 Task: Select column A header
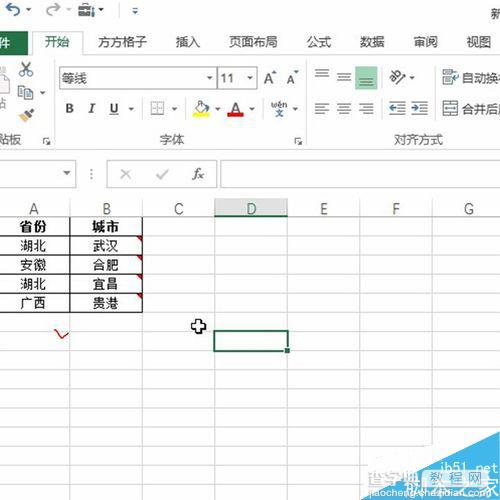point(34,208)
